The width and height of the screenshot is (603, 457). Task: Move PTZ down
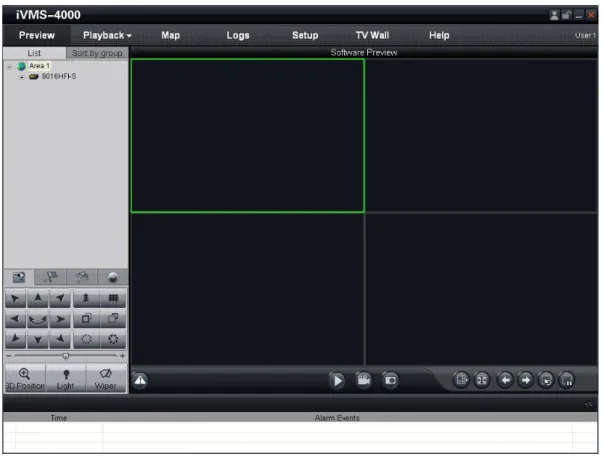(x=38, y=339)
